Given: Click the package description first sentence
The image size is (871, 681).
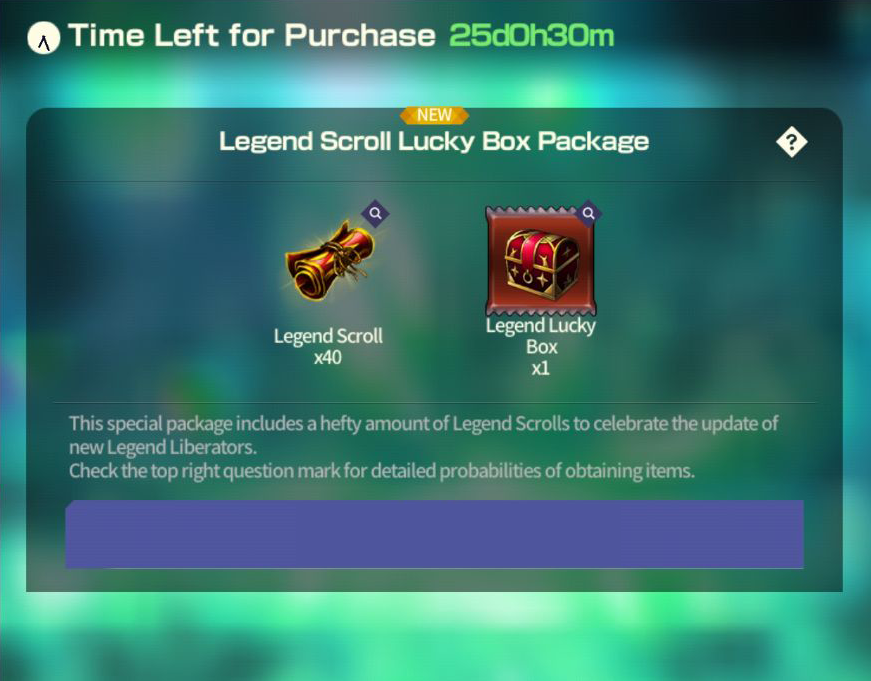Looking at the screenshot, I should tap(423, 435).
